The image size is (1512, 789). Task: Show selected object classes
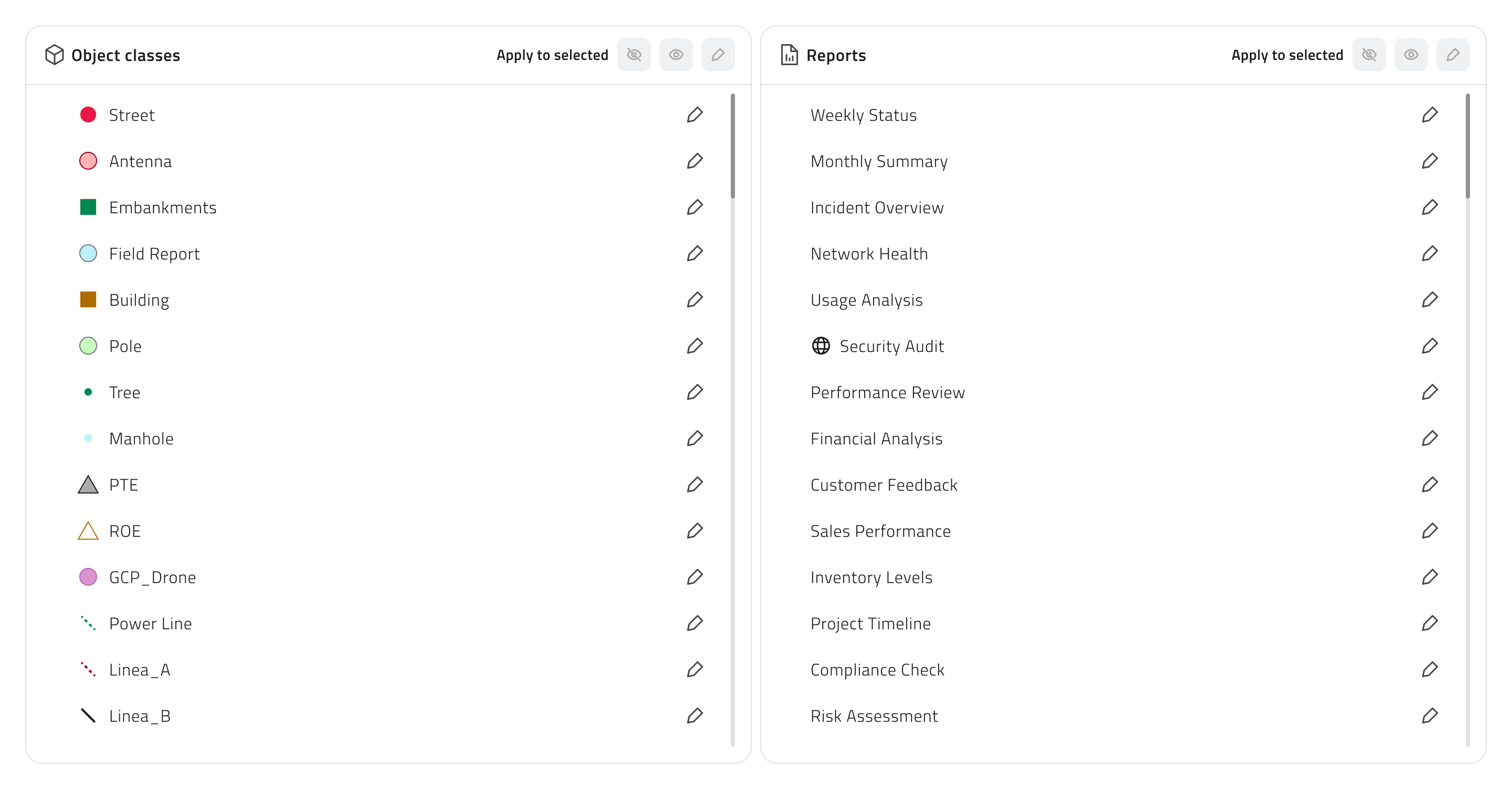pos(676,55)
